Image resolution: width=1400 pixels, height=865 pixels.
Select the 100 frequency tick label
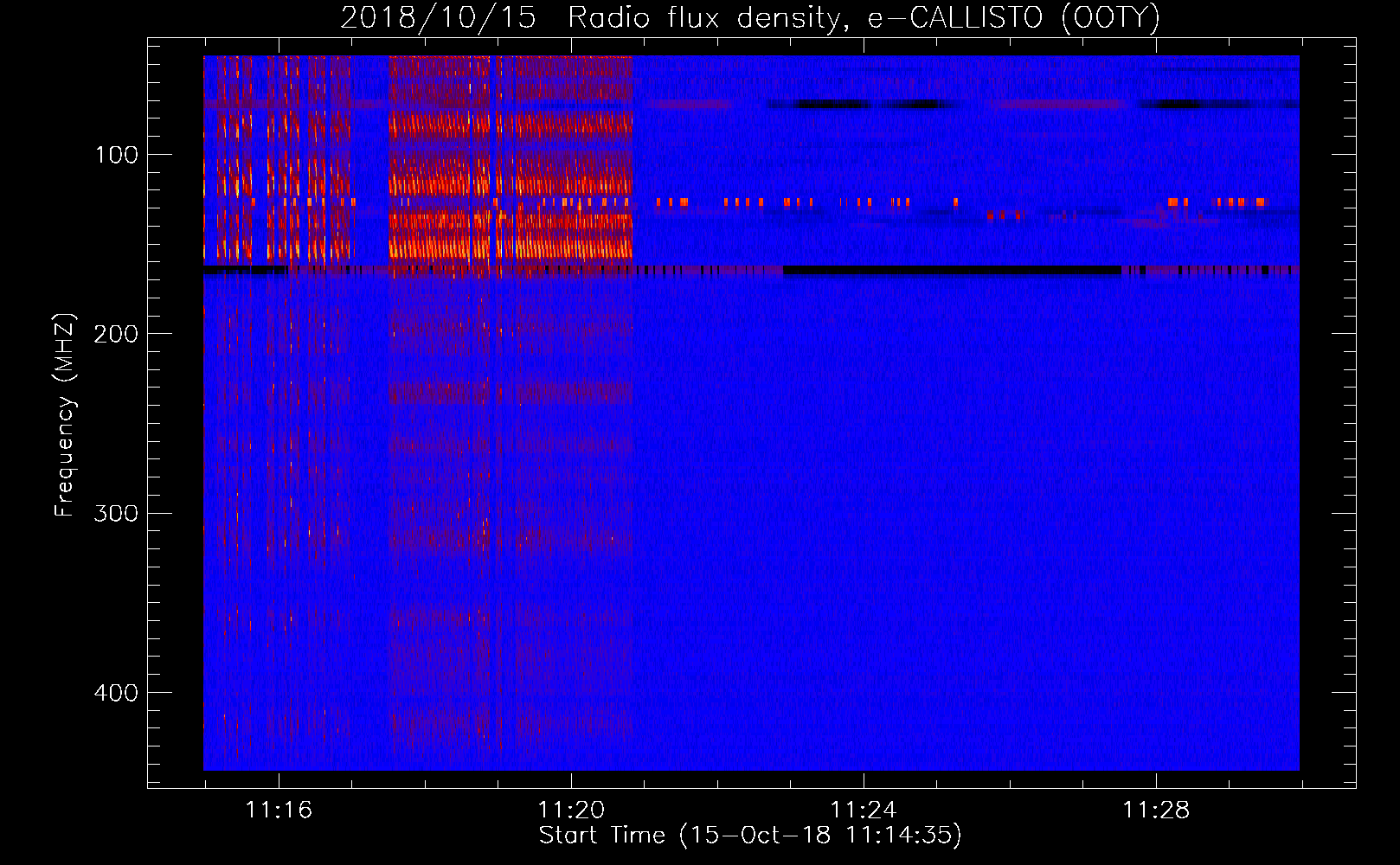click(x=117, y=155)
